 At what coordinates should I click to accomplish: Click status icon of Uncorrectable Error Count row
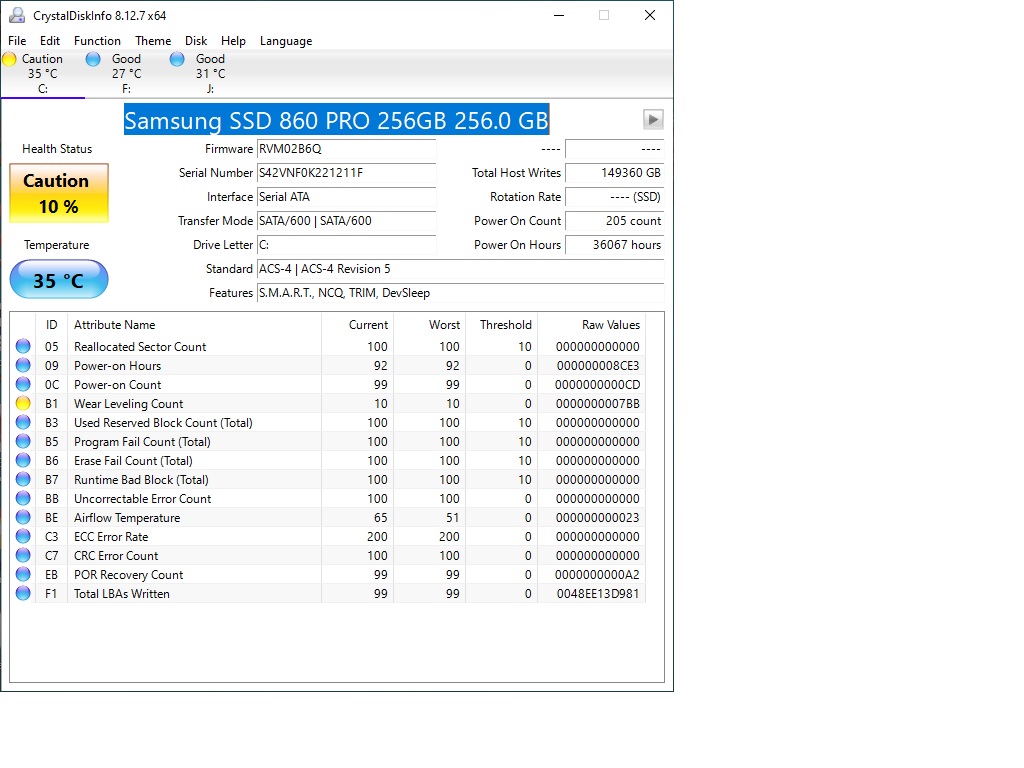[23, 498]
